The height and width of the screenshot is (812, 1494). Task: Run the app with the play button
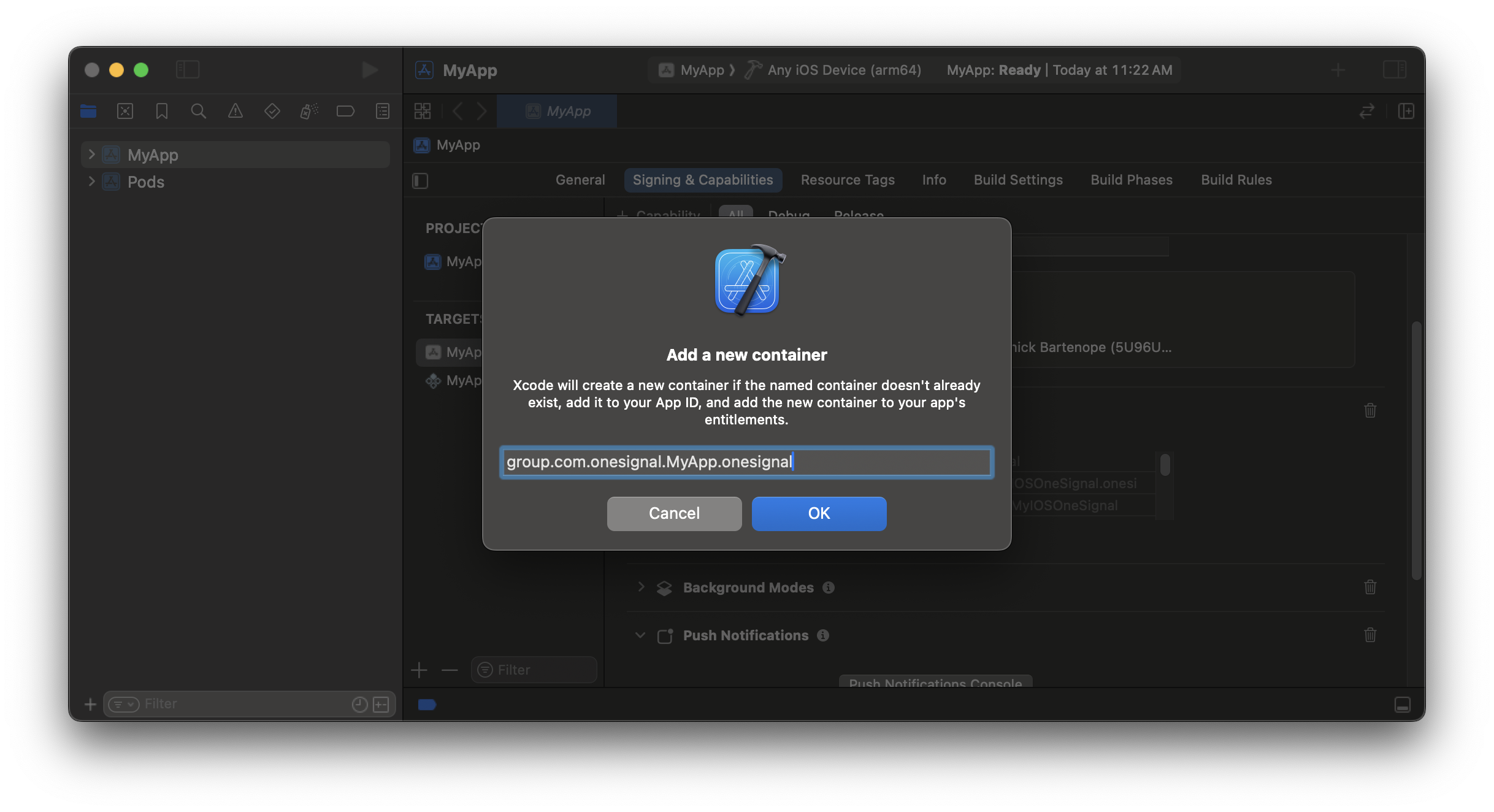[x=370, y=70]
